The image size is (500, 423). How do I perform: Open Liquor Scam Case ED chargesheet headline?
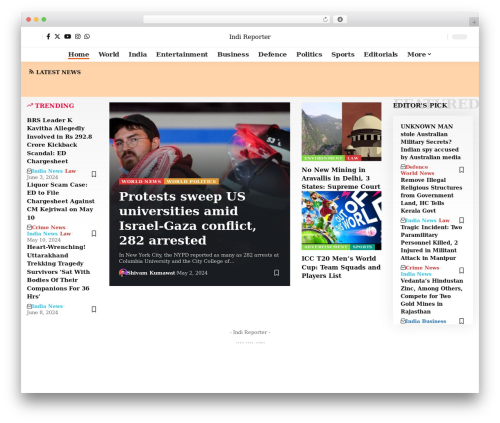(x=61, y=201)
